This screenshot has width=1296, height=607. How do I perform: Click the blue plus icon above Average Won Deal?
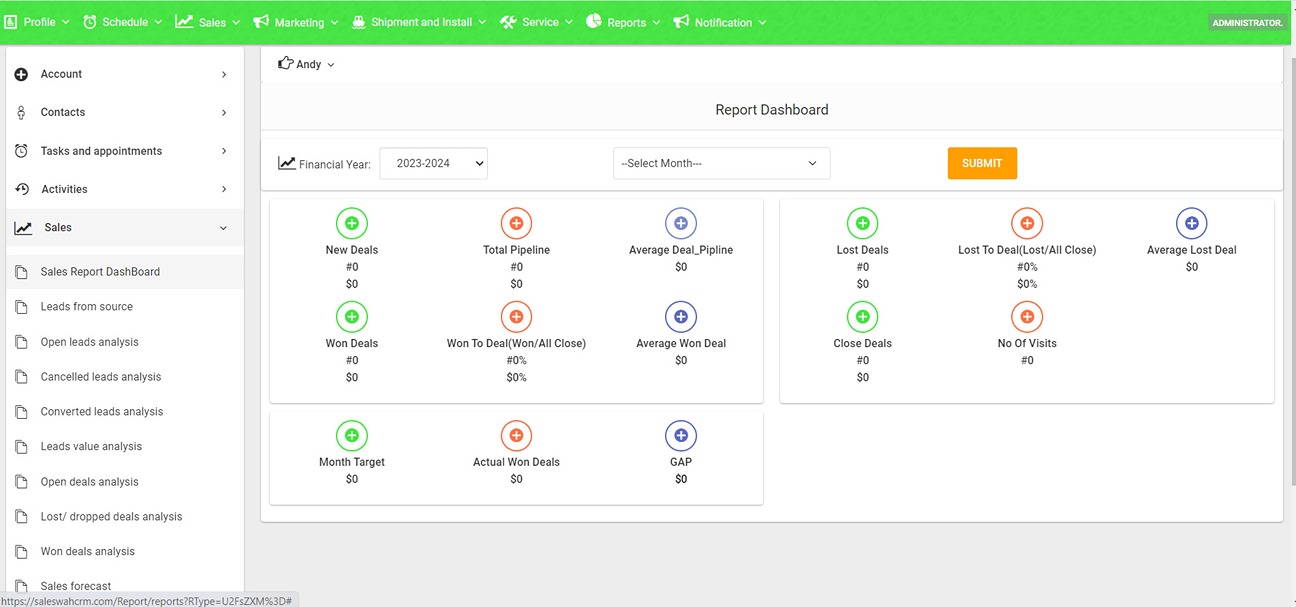pyautogui.click(x=681, y=317)
